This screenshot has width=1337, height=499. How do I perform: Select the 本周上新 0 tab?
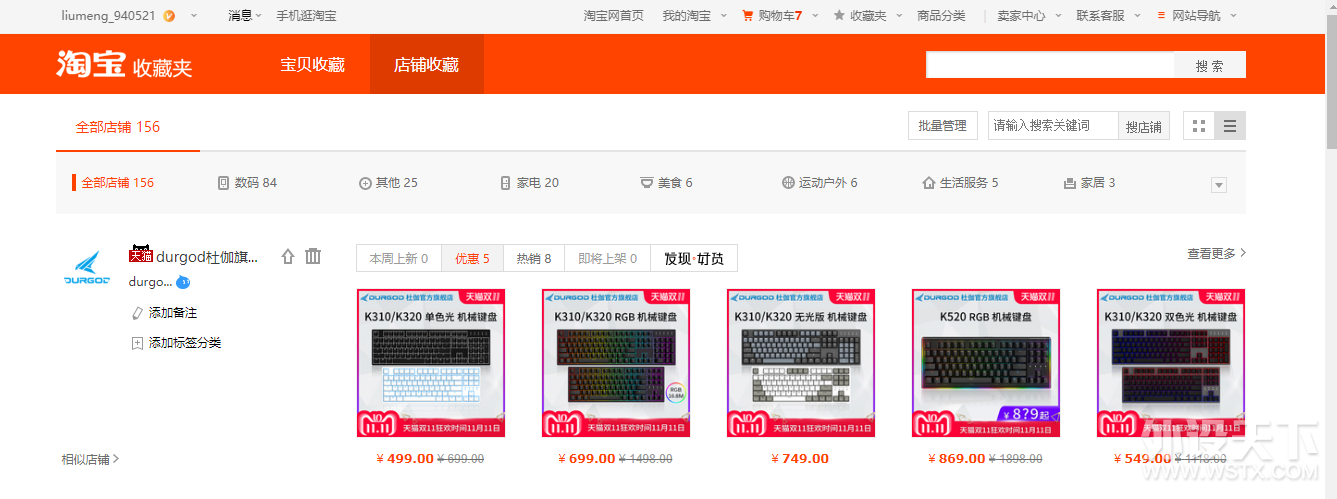click(398, 258)
